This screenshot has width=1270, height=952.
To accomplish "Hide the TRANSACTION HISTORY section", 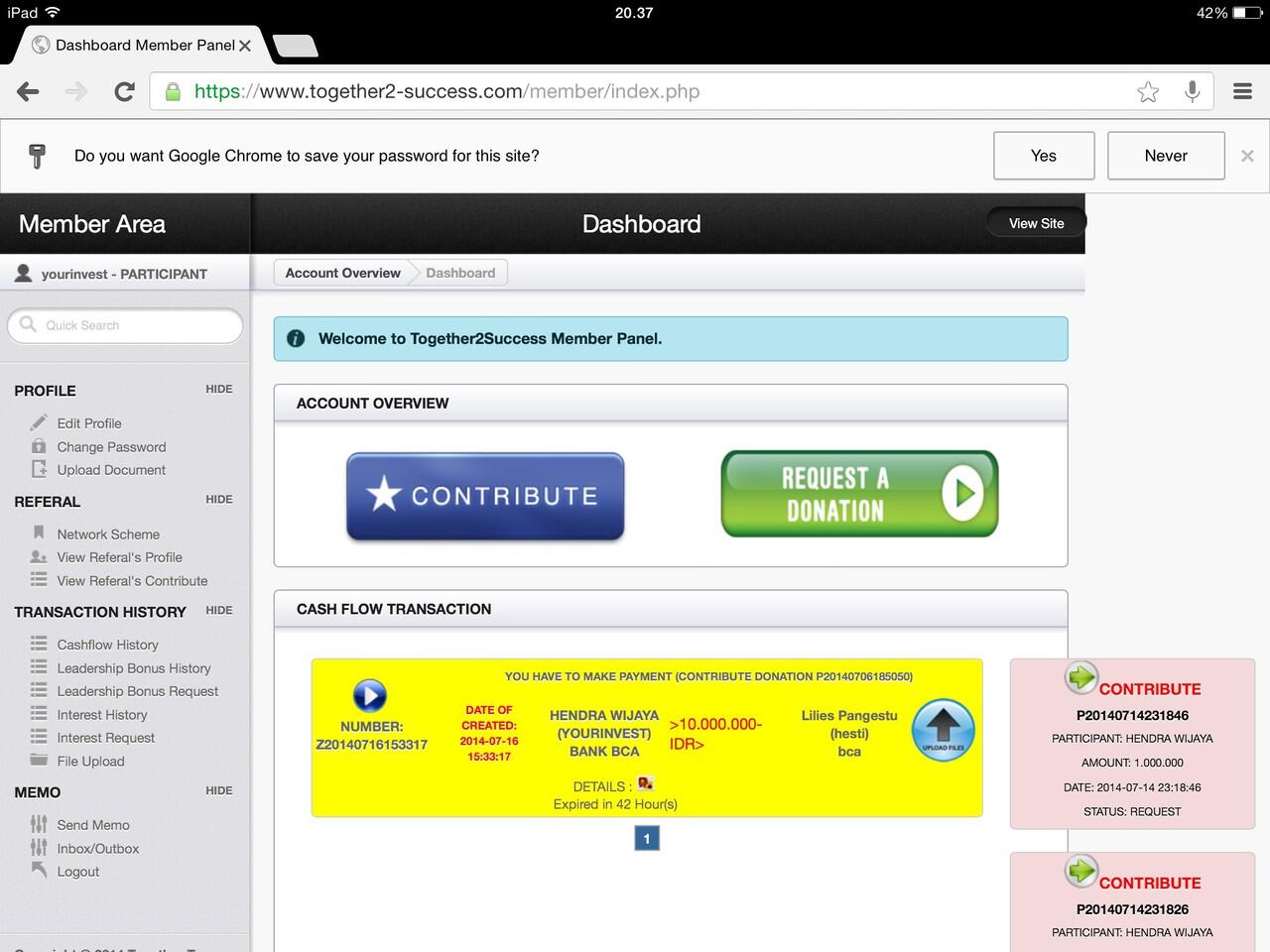I will click(219, 611).
